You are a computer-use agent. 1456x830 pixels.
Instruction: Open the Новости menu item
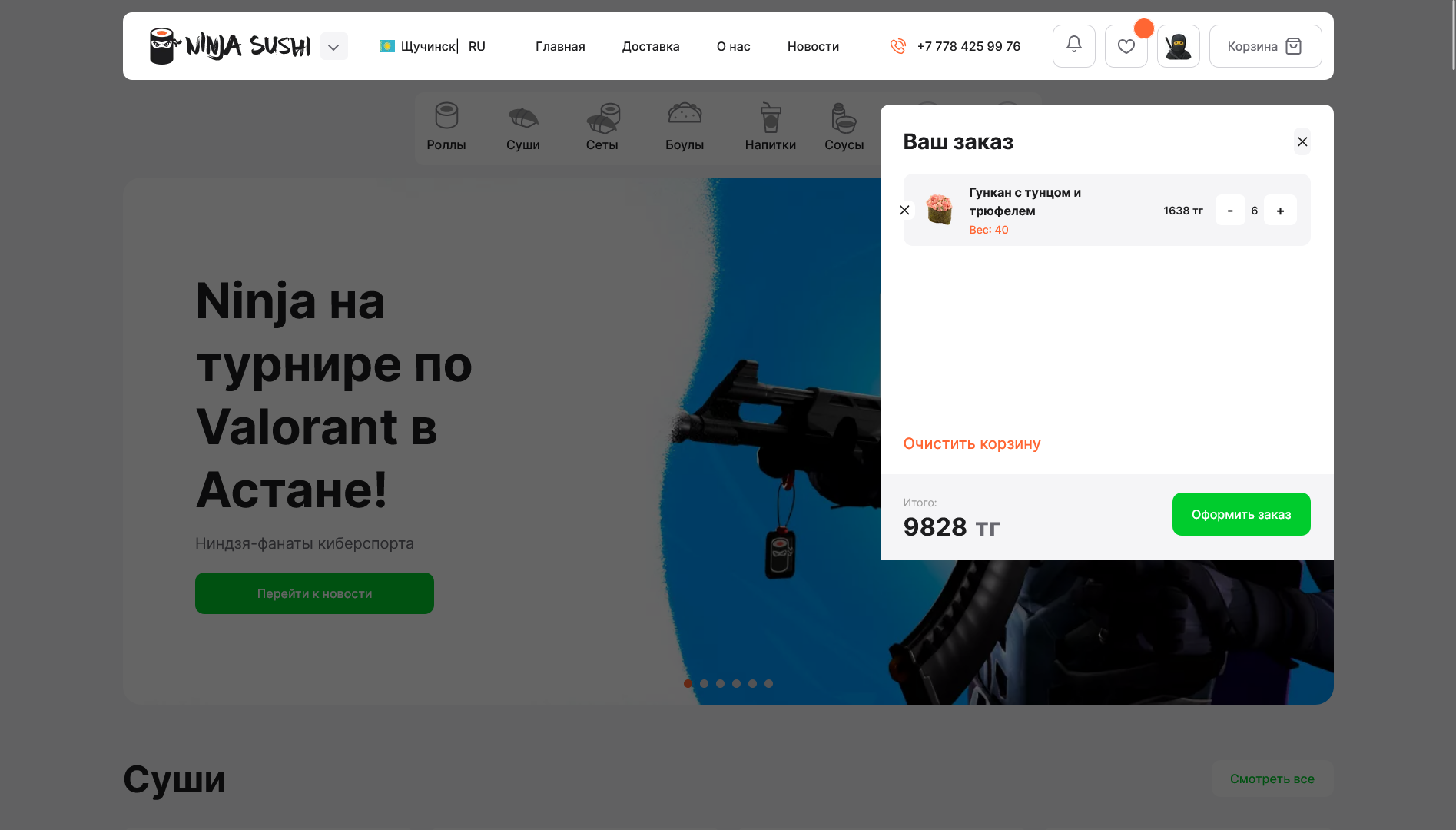tap(813, 46)
